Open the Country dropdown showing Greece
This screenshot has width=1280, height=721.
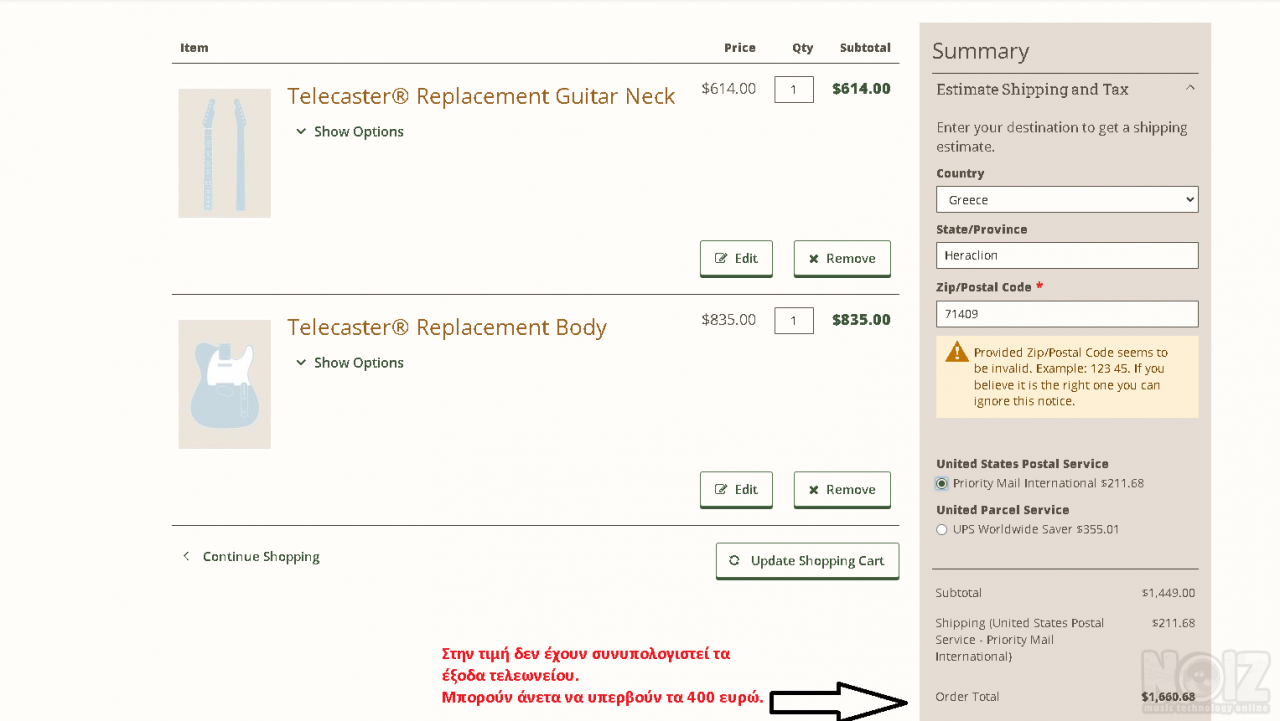(x=1067, y=200)
